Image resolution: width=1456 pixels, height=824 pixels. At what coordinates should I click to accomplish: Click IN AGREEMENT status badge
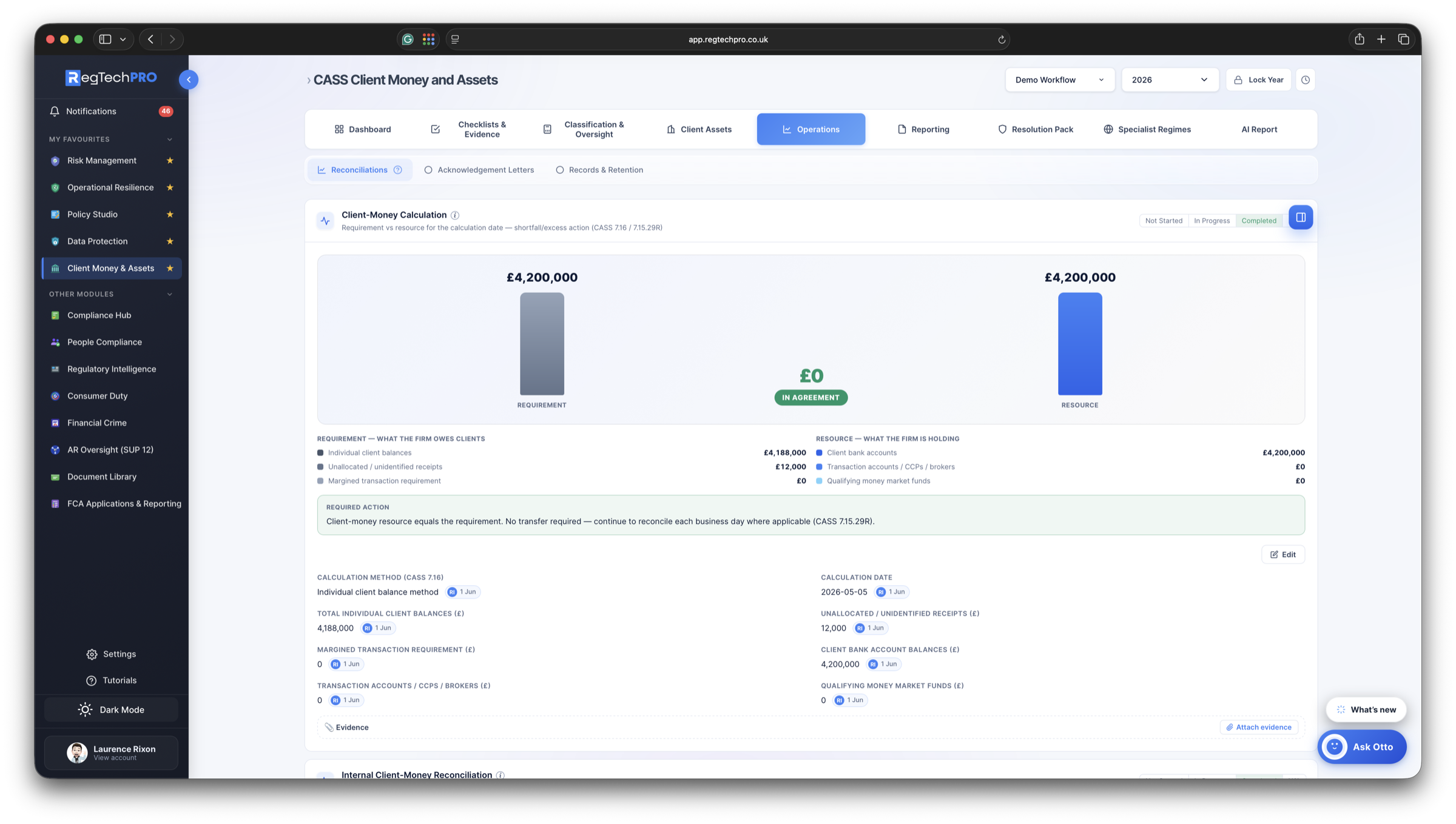(811, 398)
